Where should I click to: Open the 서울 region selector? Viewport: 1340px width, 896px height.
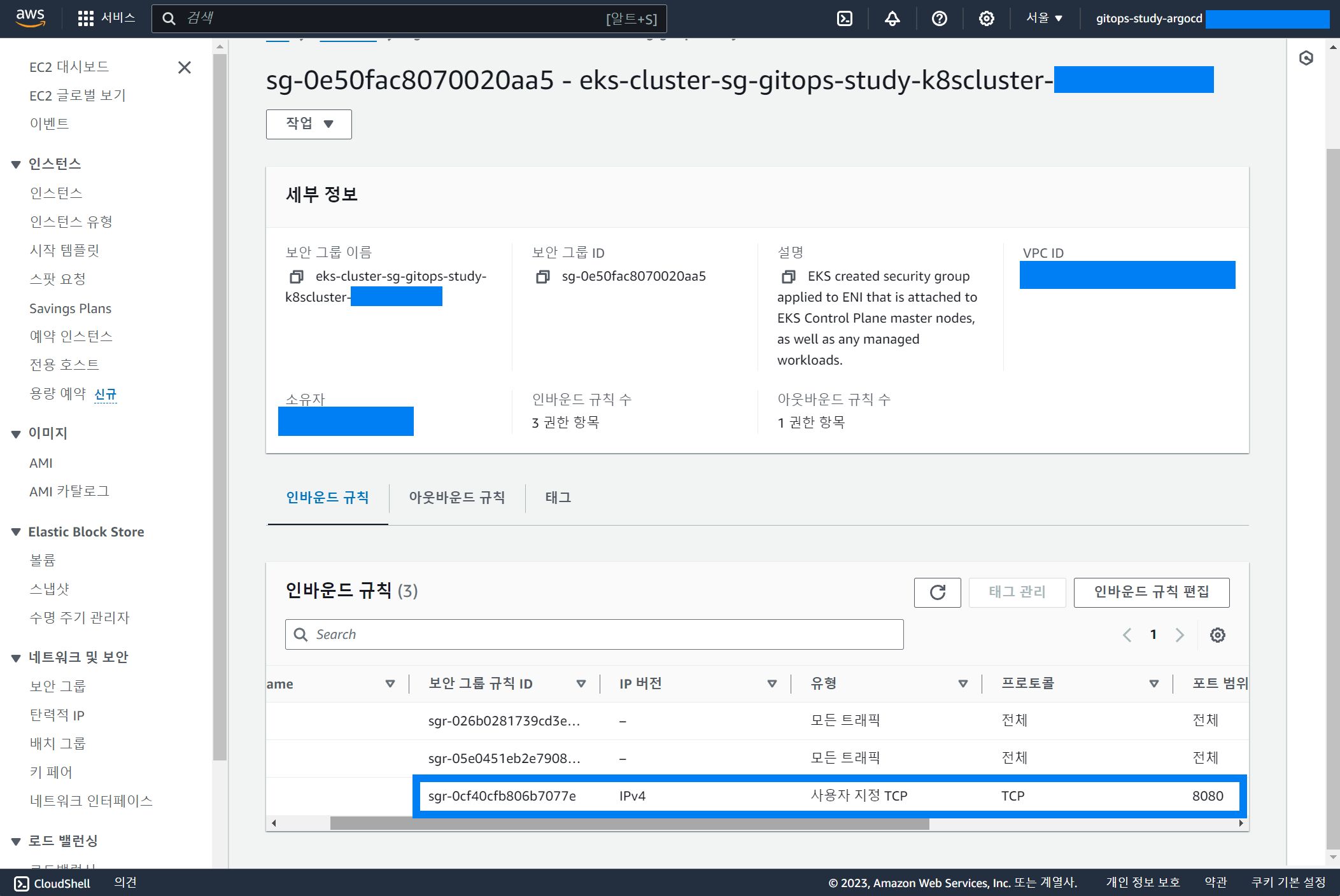[1044, 18]
